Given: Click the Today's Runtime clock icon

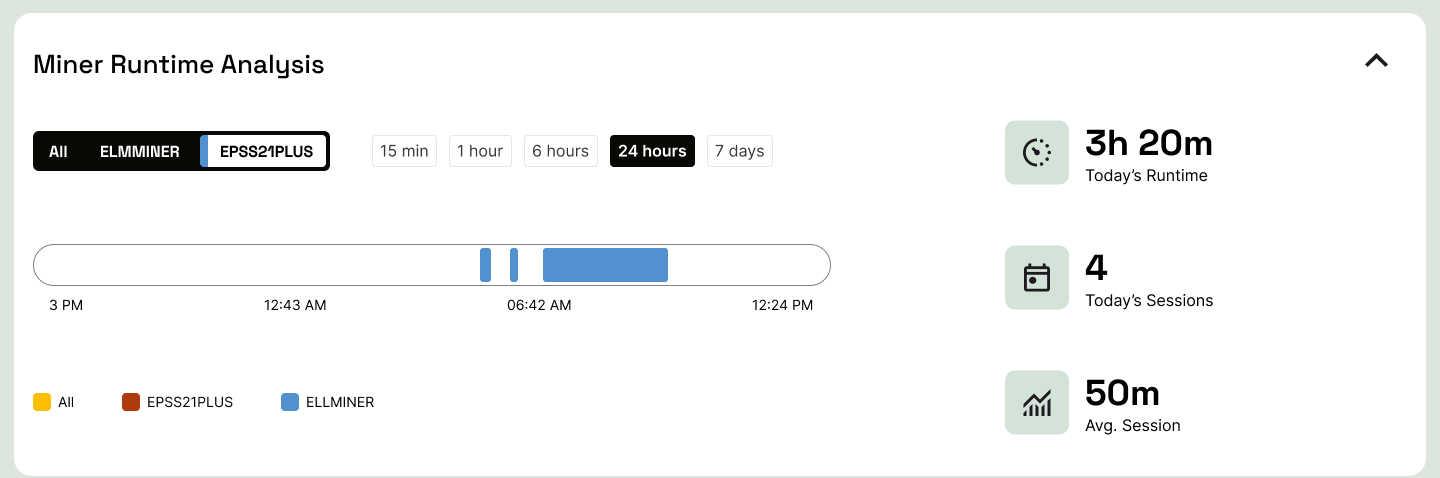Looking at the screenshot, I should pos(1036,152).
